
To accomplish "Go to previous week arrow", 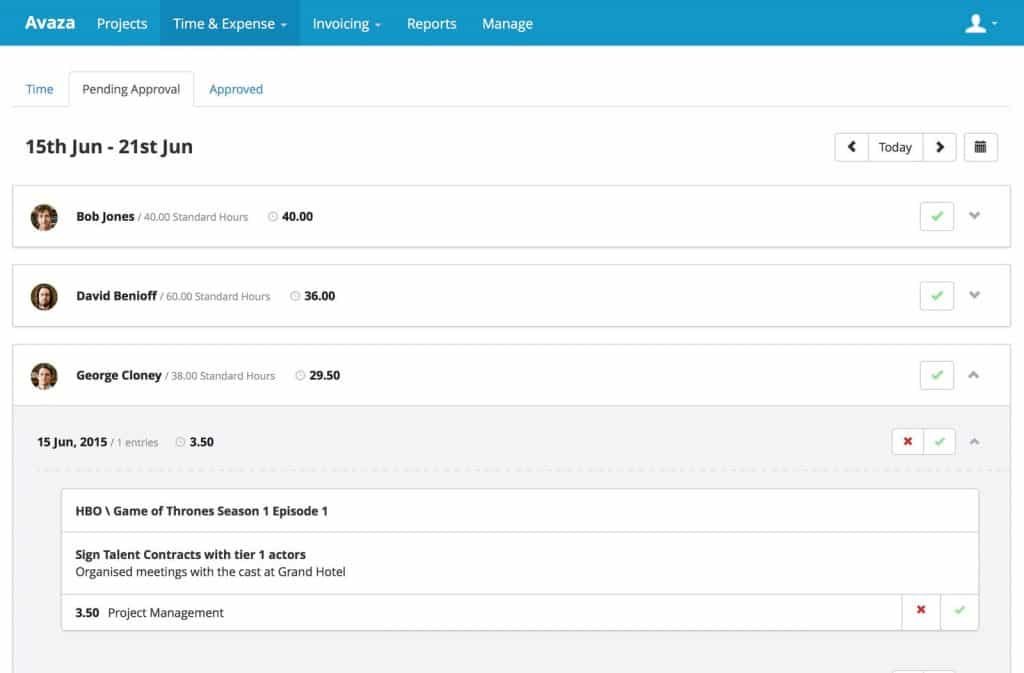I will pos(851,147).
